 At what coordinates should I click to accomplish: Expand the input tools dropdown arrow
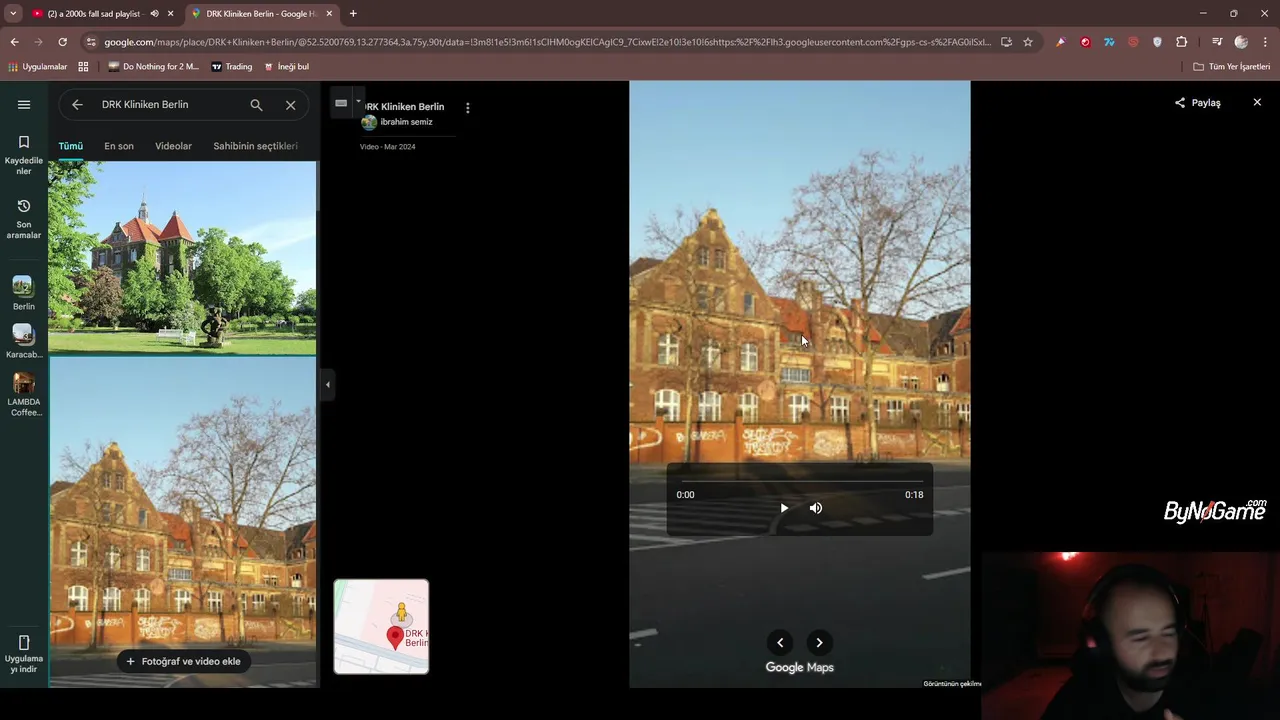[x=358, y=102]
